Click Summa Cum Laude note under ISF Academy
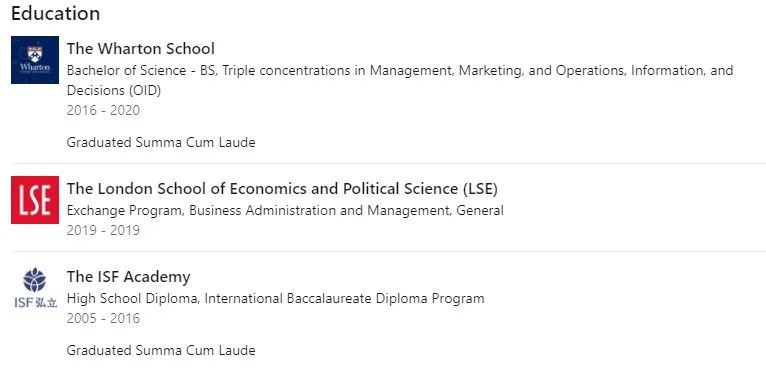766x368 pixels. (161, 350)
